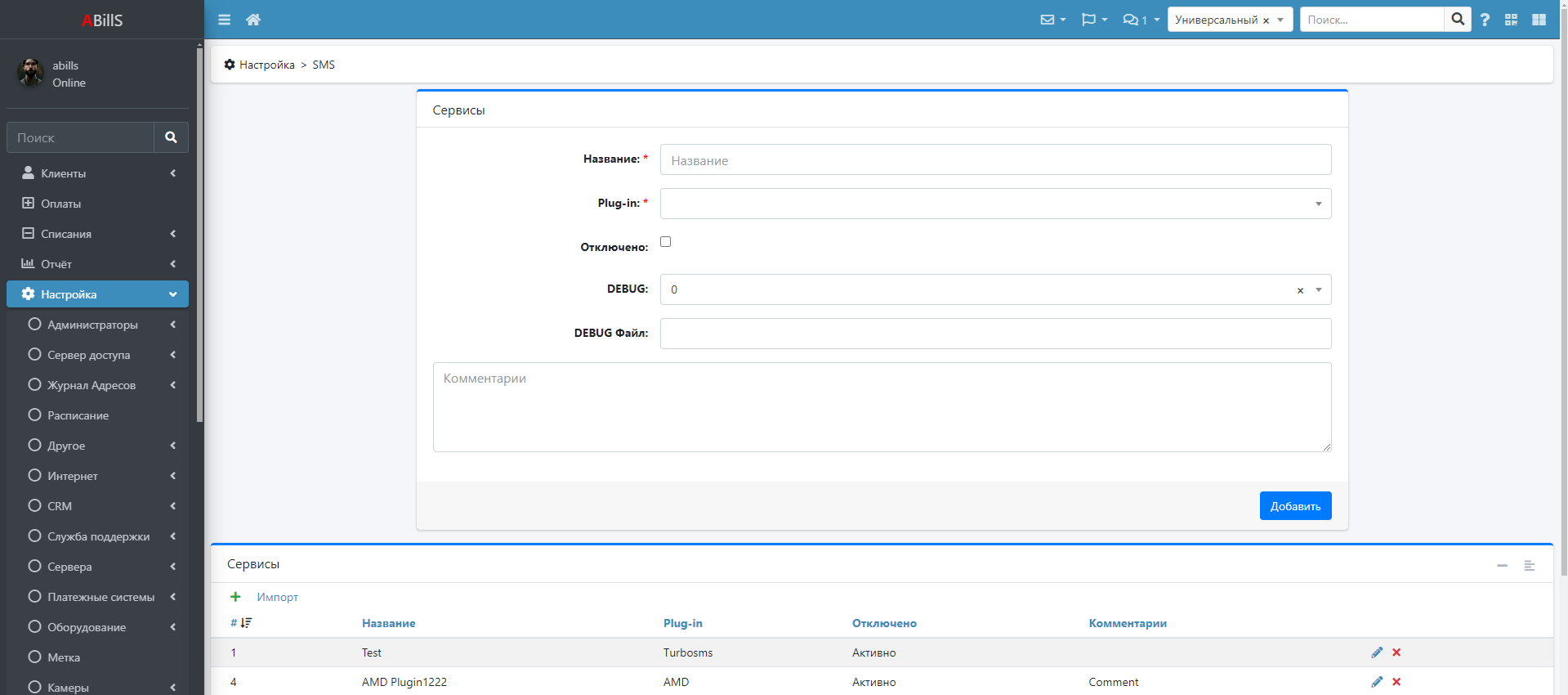Click the sidebar Поиск field
1568x695 pixels.
click(x=80, y=137)
